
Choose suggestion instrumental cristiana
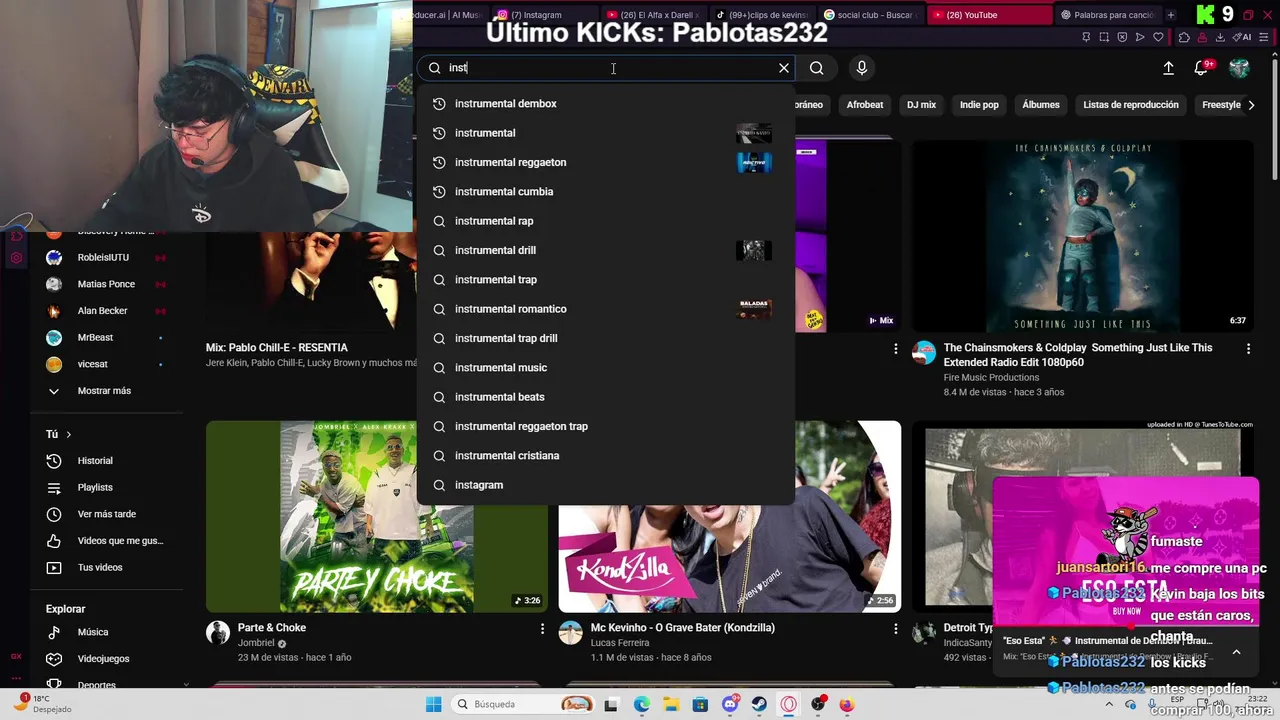[605, 455]
